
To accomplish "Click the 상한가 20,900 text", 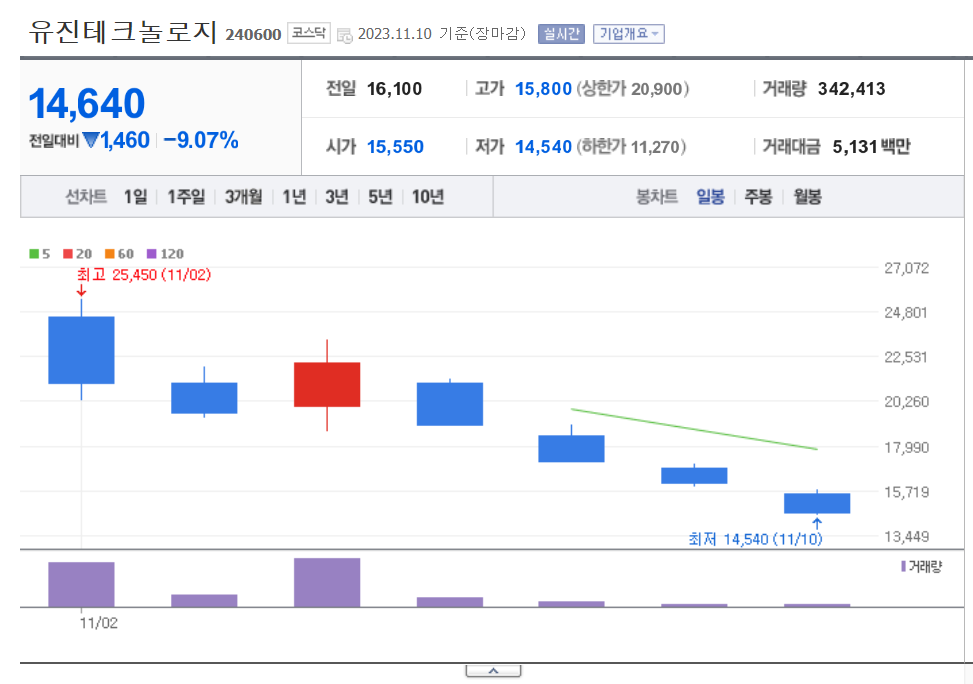I will (x=633, y=89).
